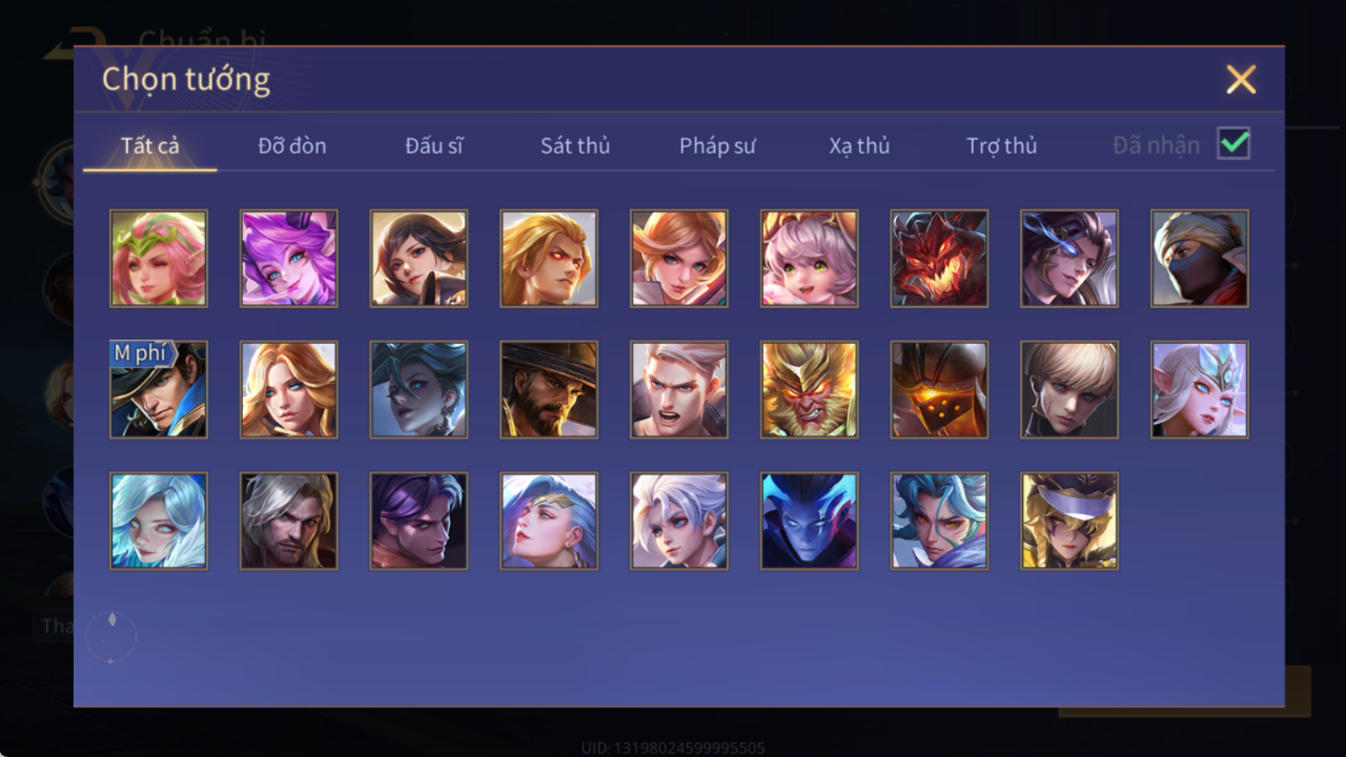
Task: Select the blonde hero wearing a white visor
Action: coord(1069,521)
